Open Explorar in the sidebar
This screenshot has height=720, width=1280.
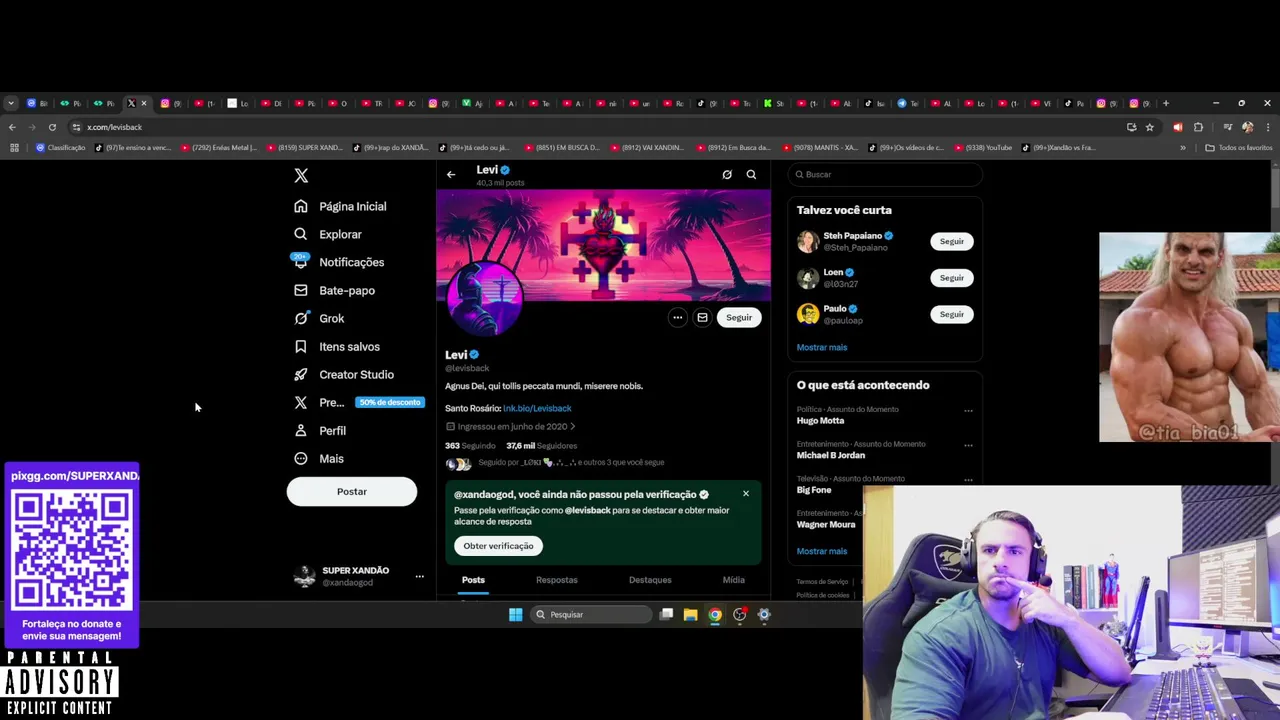[x=328, y=234]
